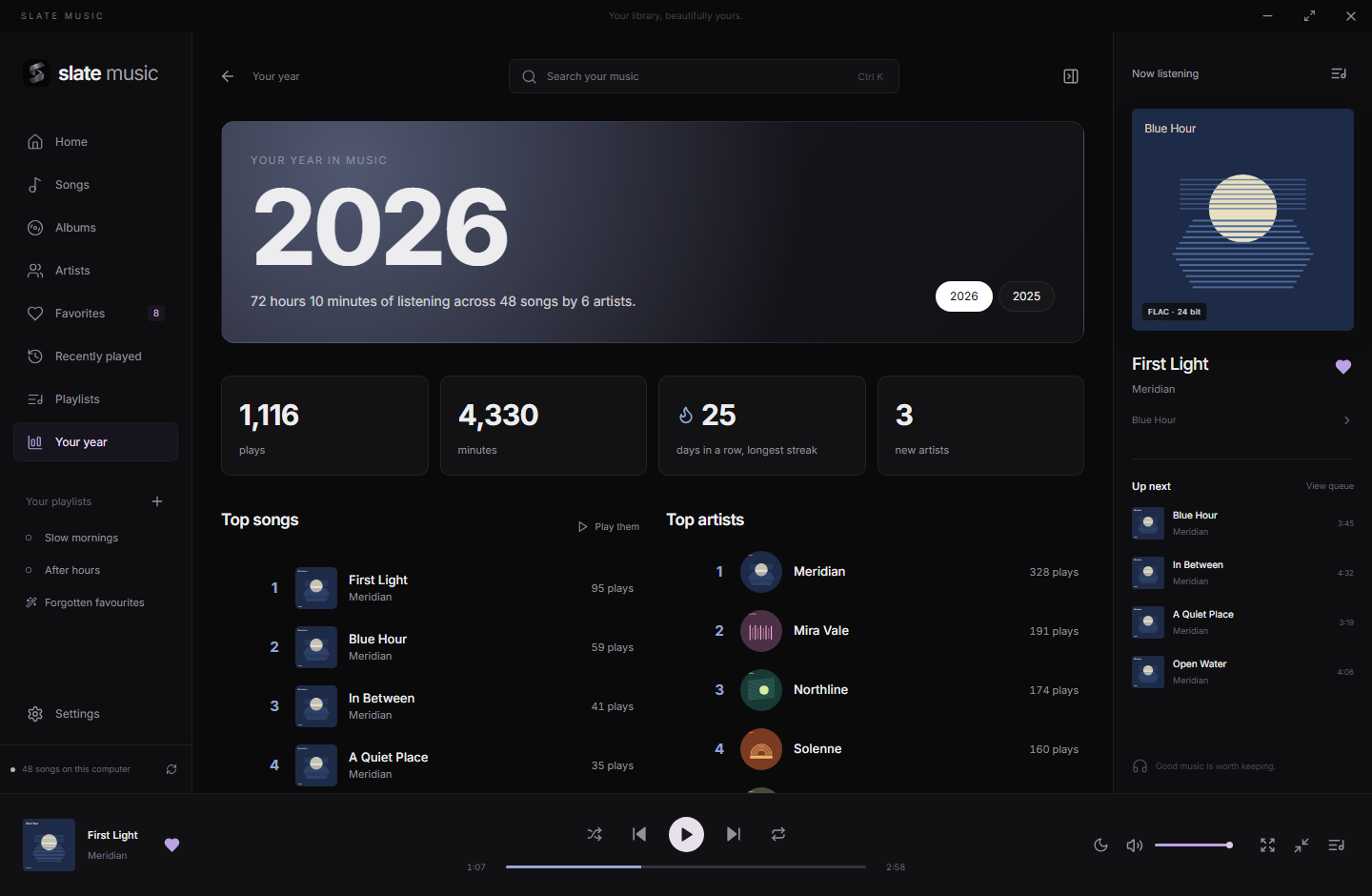Screen dimensions: 1372x896
Task: Toggle repeat mode
Action: (778, 834)
